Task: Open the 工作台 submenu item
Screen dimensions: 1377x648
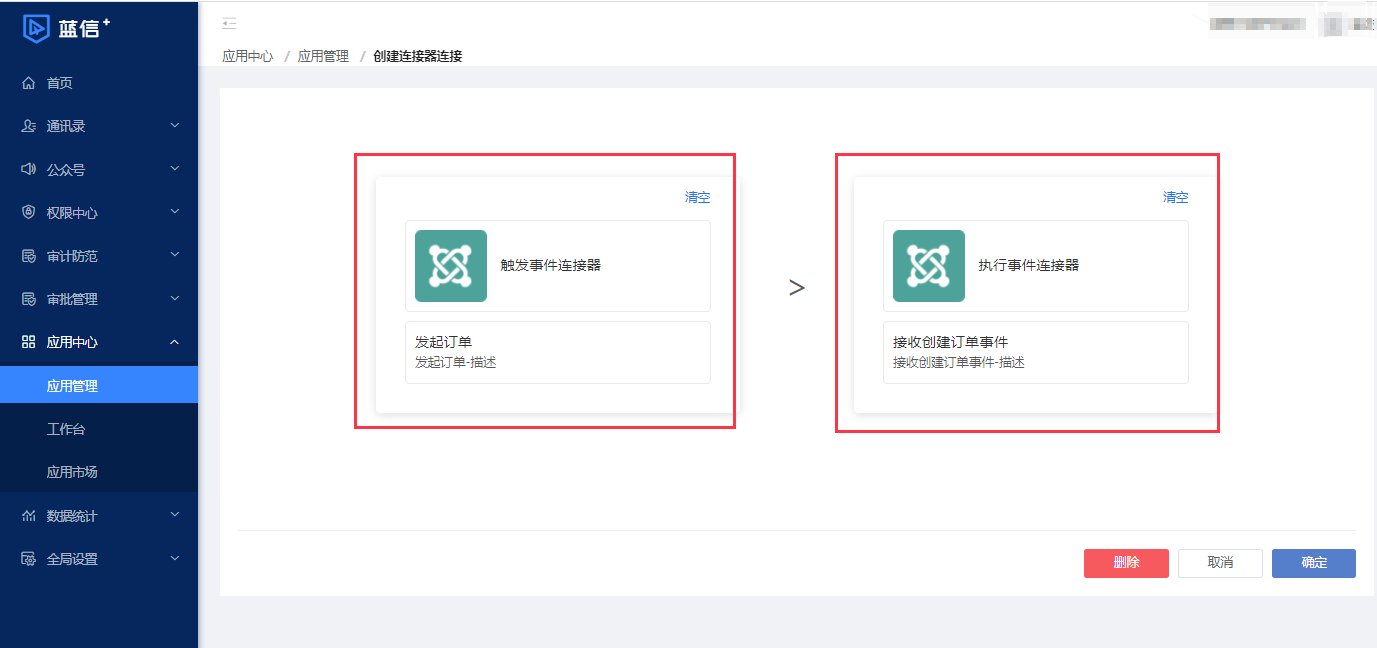Action: pyautogui.click(x=99, y=429)
